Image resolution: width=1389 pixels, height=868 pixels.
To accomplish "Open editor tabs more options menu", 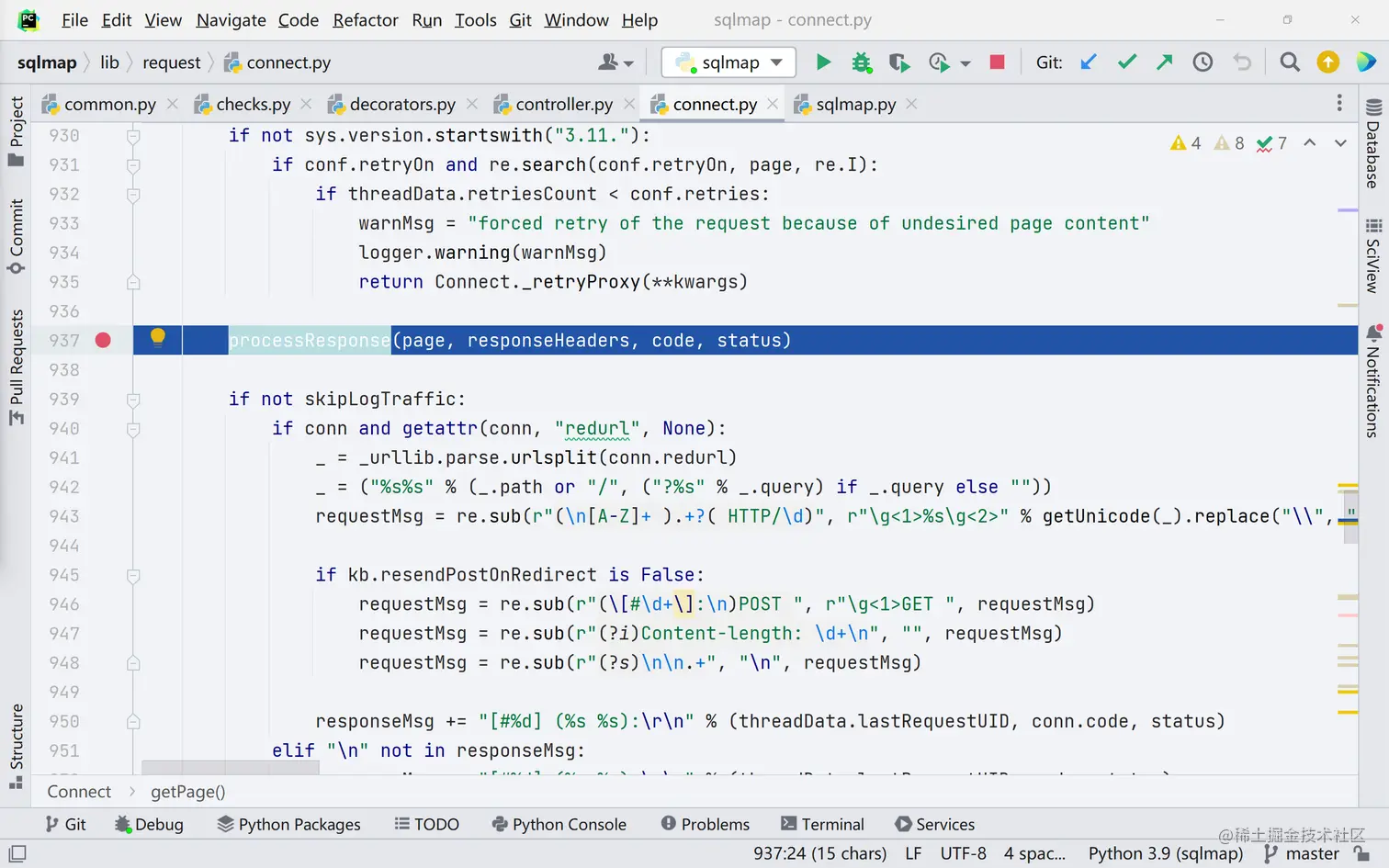I will tap(1339, 103).
